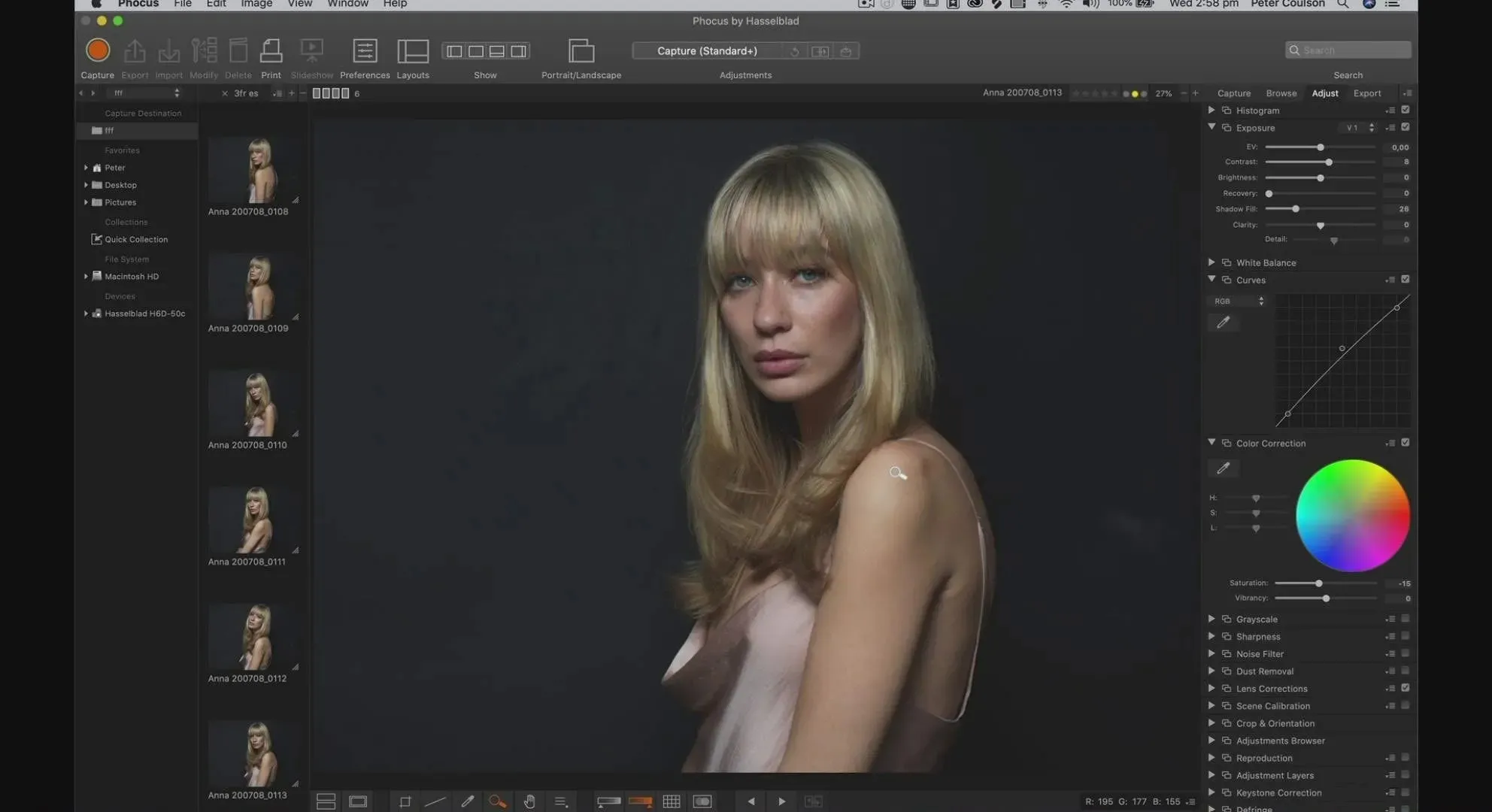
Task: Click the Saturation slider handle
Action: (1318, 583)
